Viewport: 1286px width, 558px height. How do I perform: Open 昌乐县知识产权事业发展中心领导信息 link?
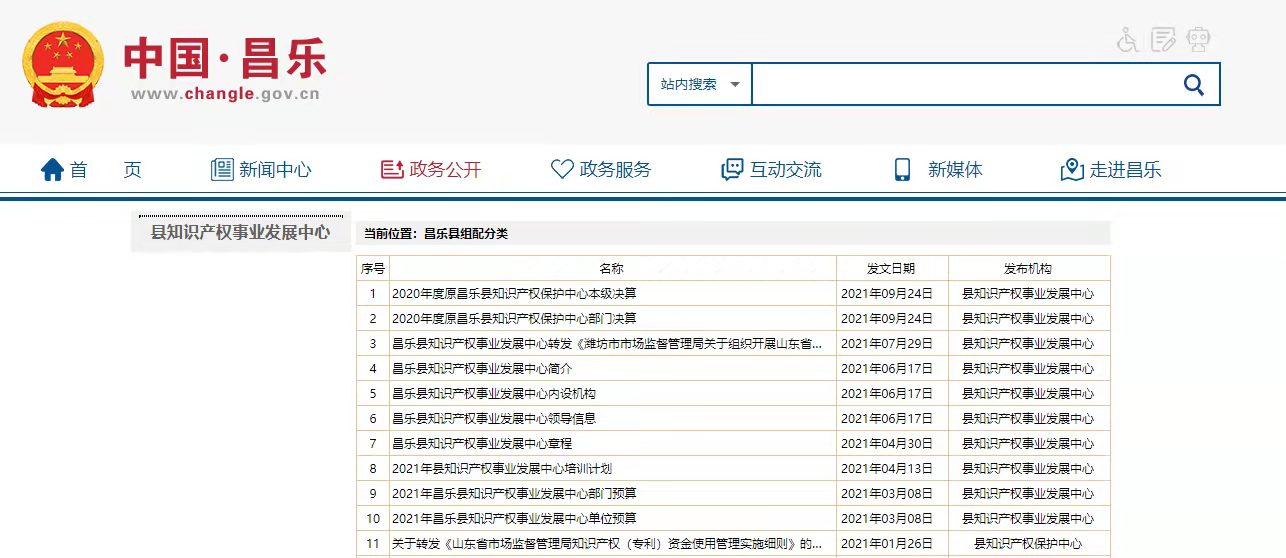pos(494,419)
